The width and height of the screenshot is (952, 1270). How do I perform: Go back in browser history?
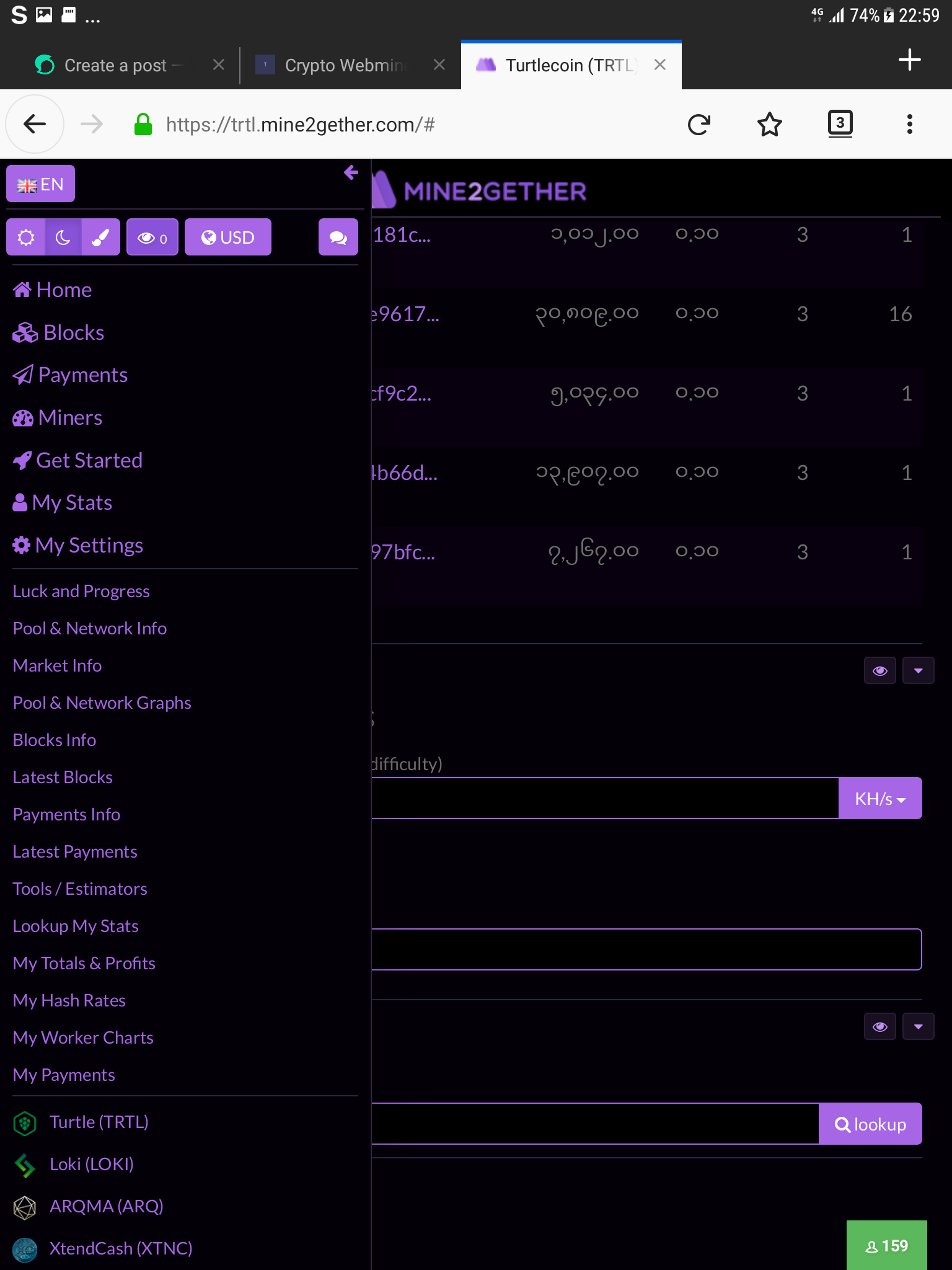tap(35, 124)
